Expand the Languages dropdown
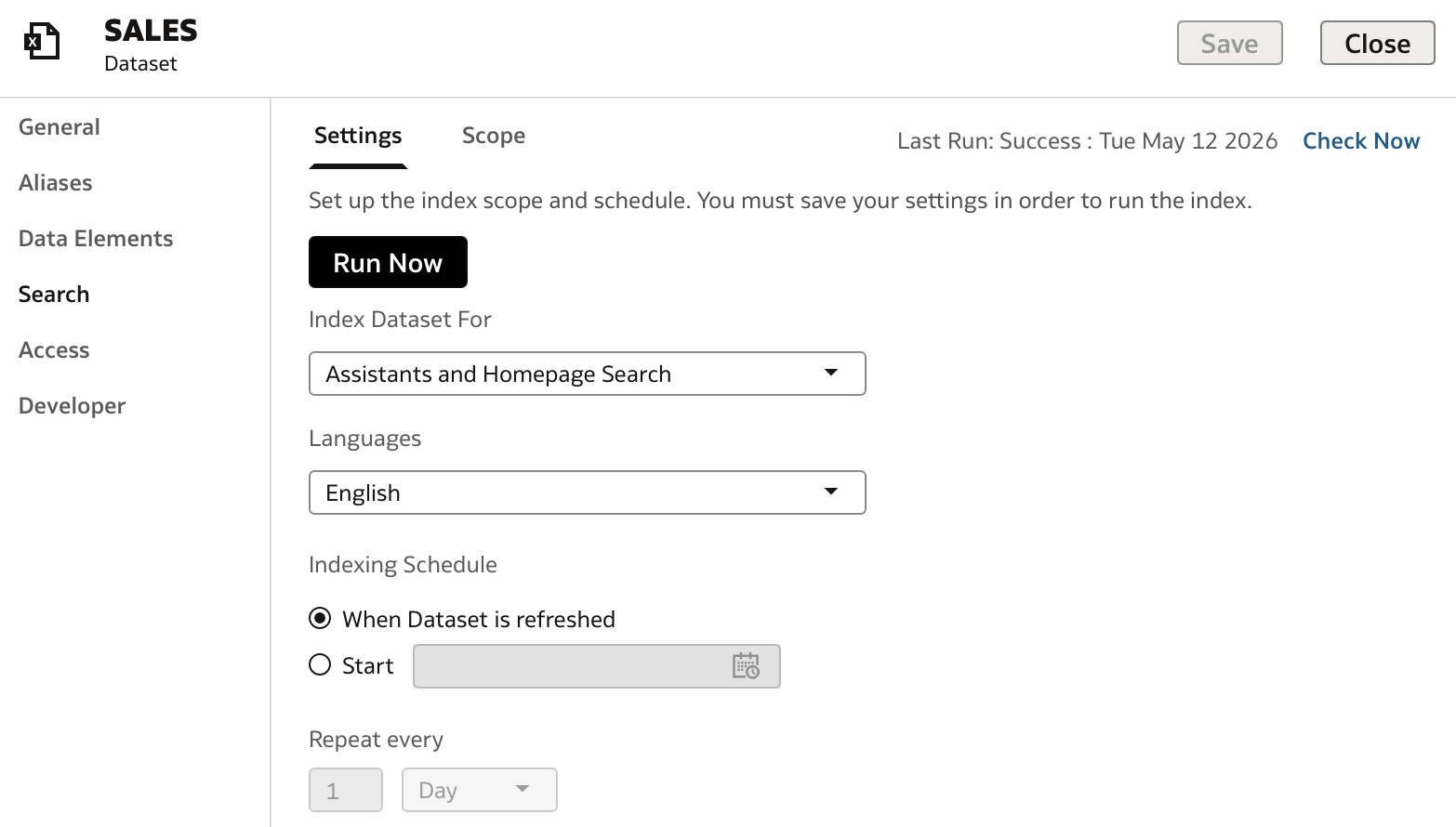The height and width of the screenshot is (827, 1456). (588, 492)
